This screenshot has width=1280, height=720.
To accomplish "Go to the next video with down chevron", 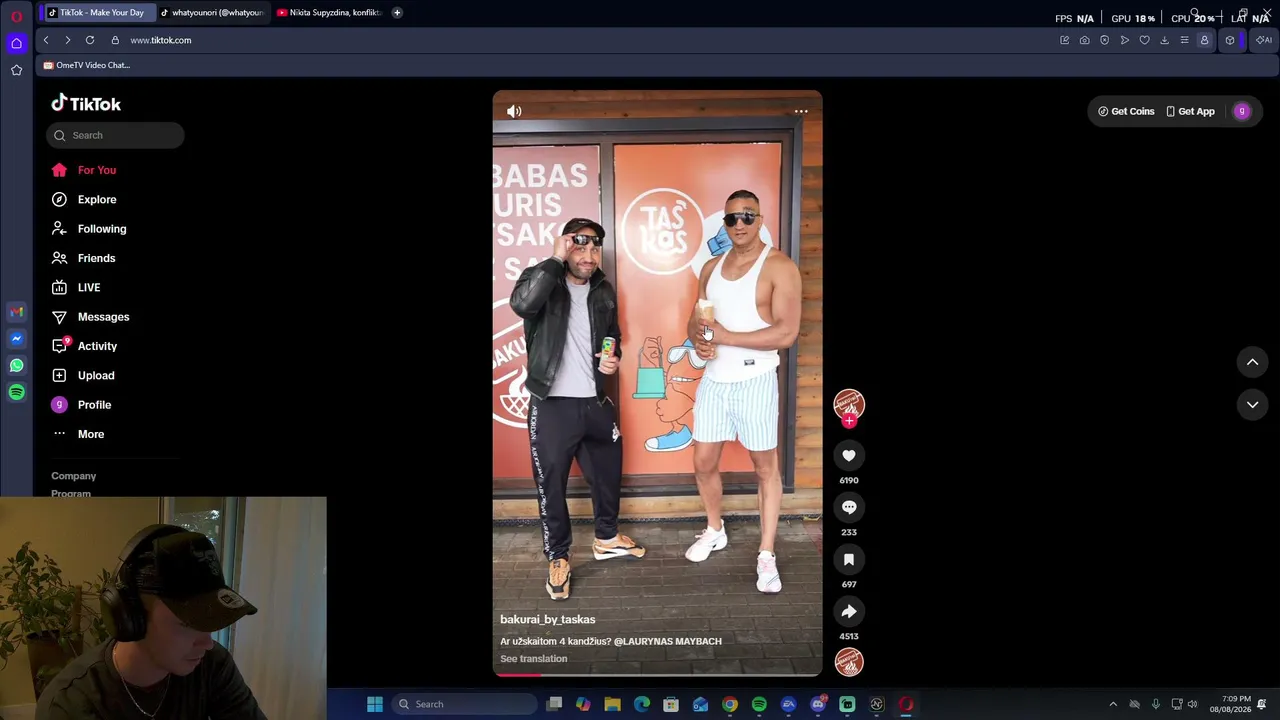I will point(1252,404).
